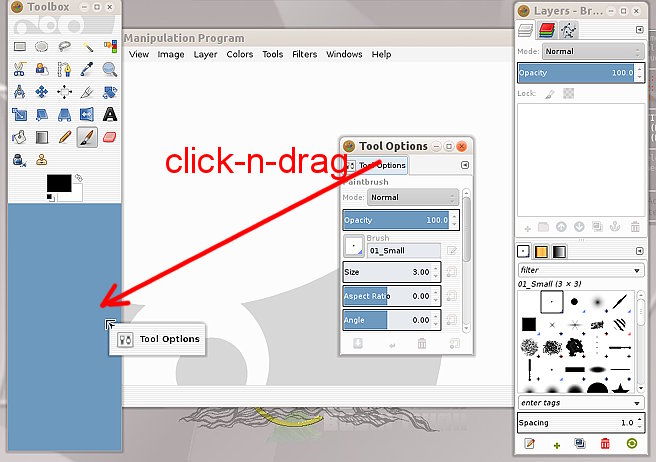The width and height of the screenshot is (656, 462).
Task: Select the Ink tool
Action: point(19,159)
